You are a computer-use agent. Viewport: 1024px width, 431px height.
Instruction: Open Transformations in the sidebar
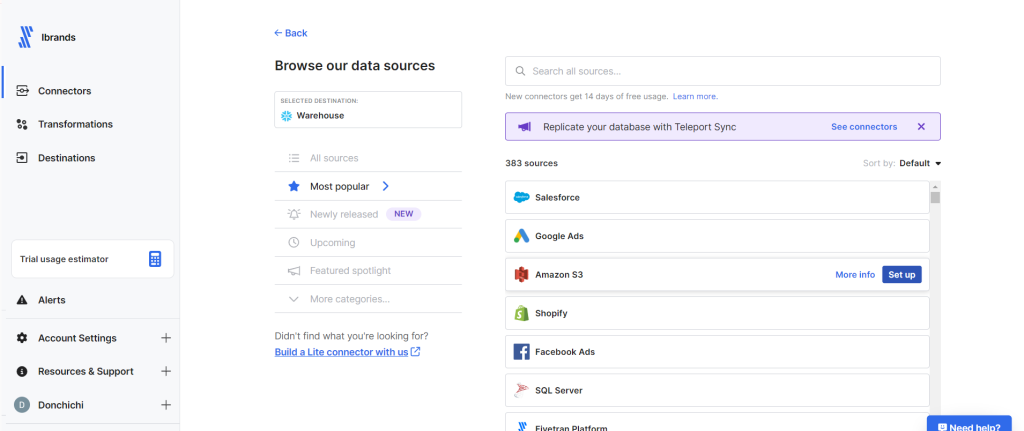tap(75, 124)
